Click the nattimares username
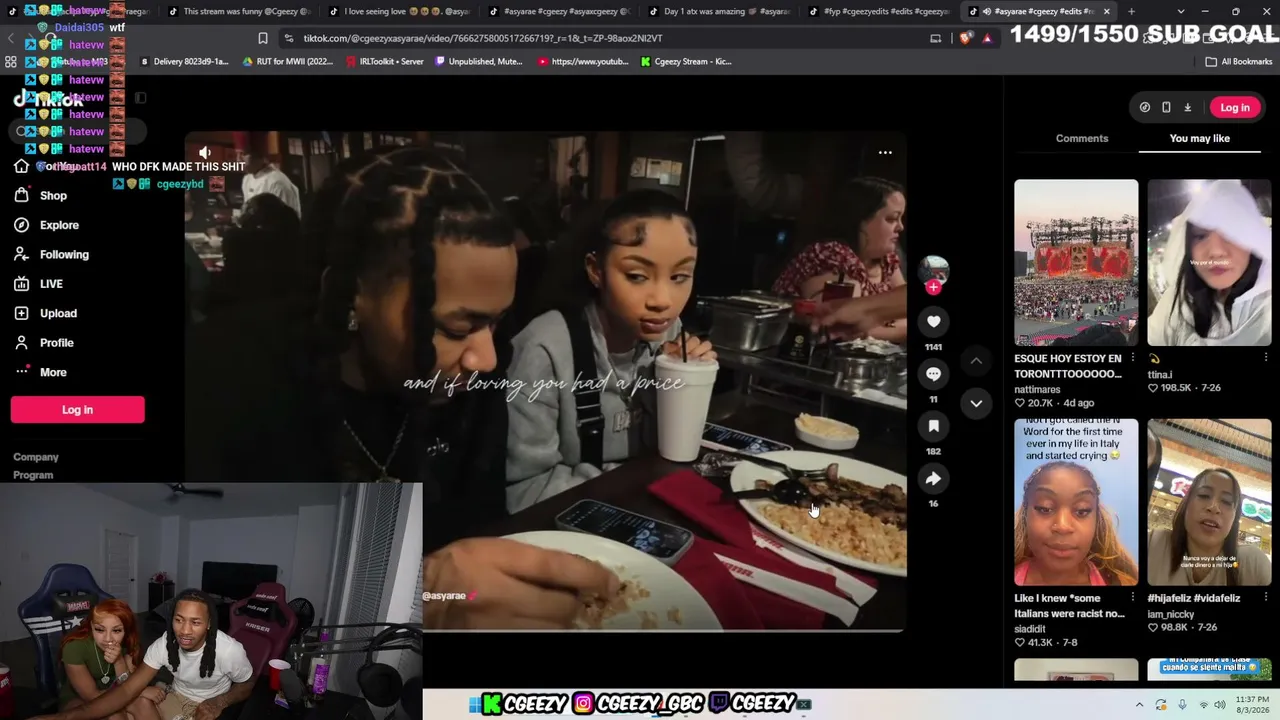 1037,389
